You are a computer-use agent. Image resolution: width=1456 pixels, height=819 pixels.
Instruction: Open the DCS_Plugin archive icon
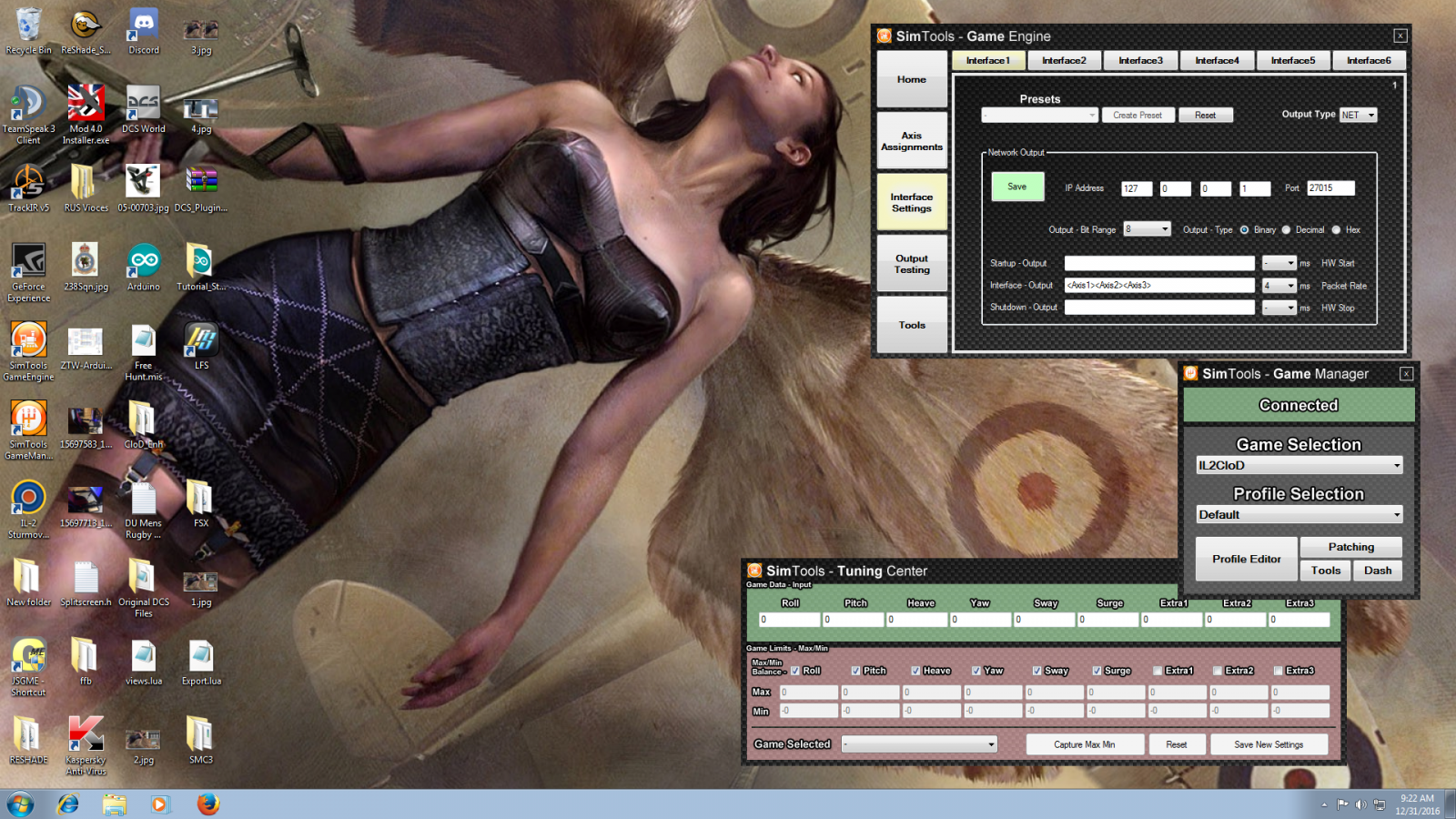tap(201, 188)
